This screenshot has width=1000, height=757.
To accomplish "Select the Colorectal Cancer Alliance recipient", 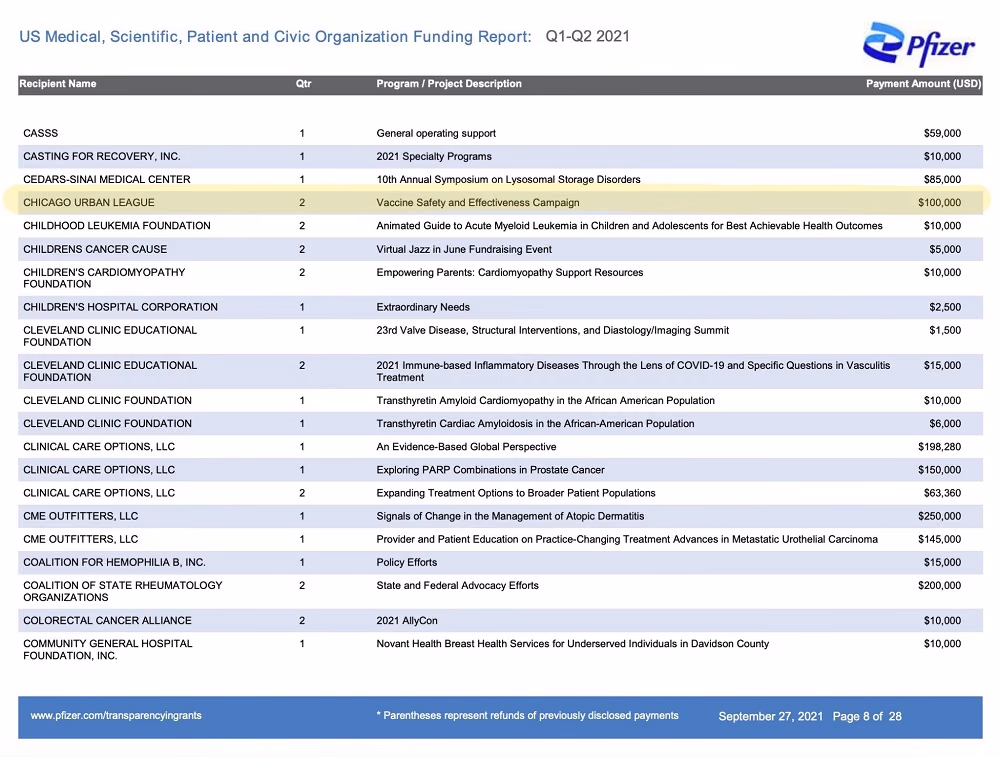I will pyautogui.click(x=107, y=621).
